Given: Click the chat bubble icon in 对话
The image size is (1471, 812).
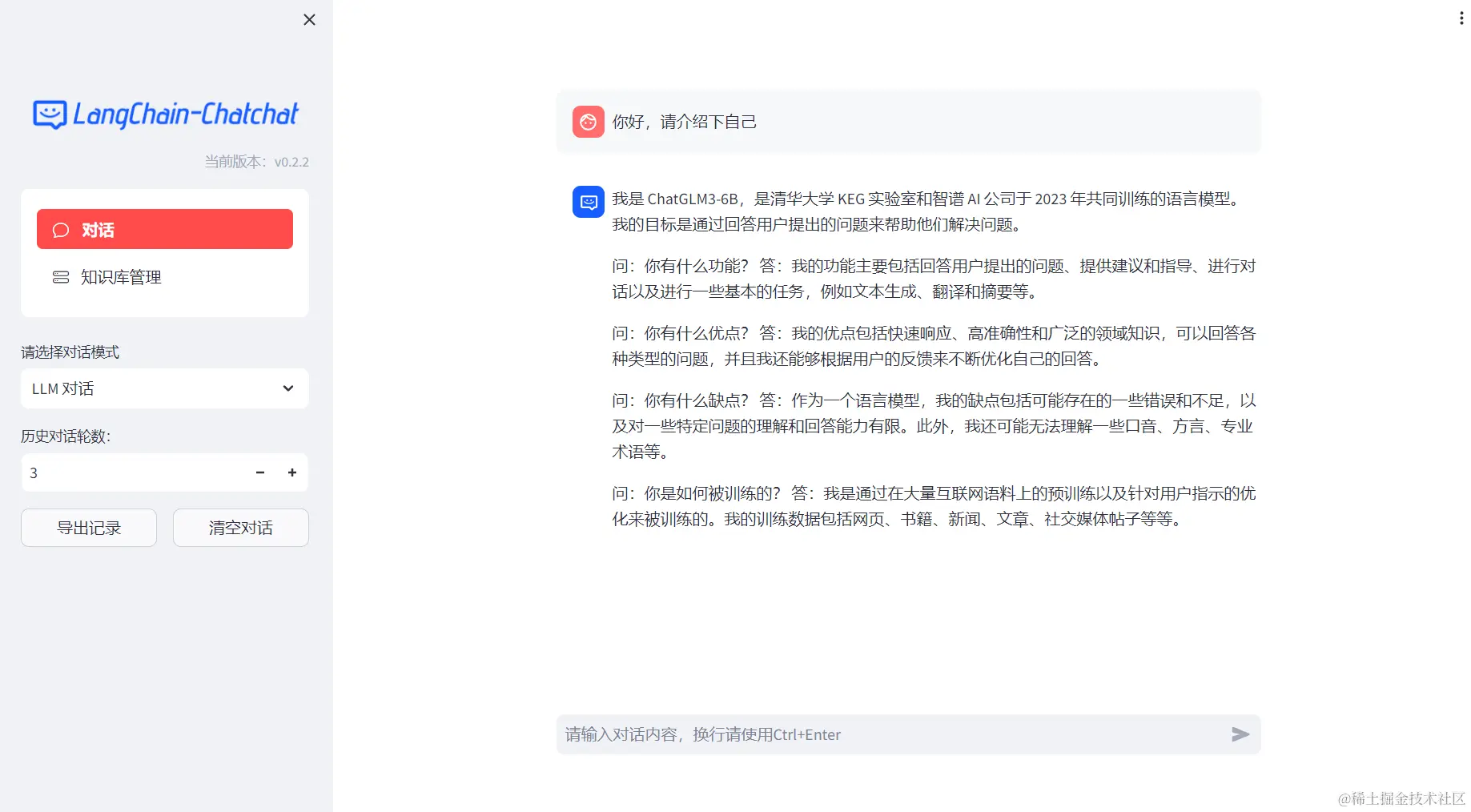Looking at the screenshot, I should (x=61, y=231).
